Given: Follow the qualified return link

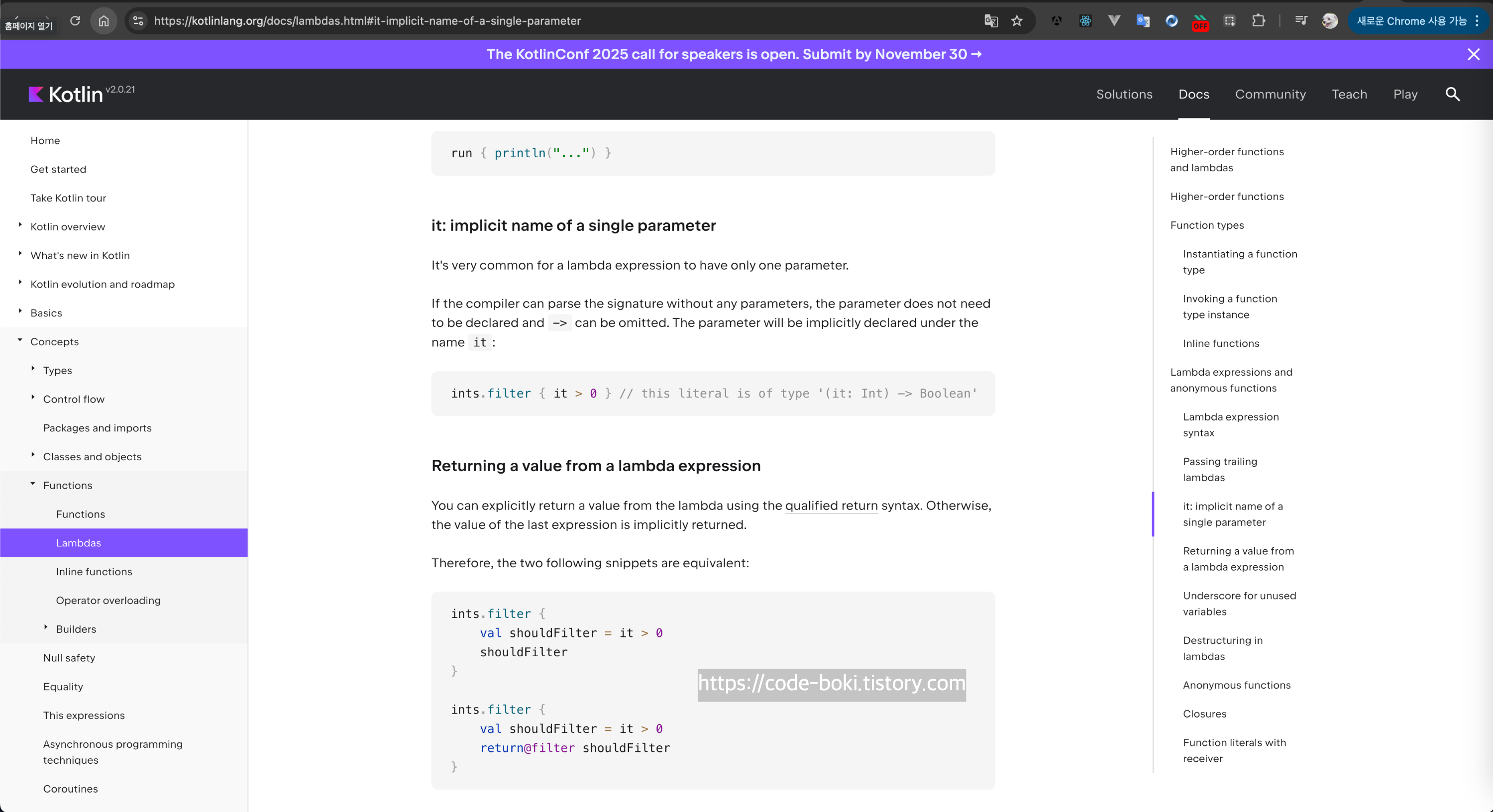Looking at the screenshot, I should click(x=831, y=506).
